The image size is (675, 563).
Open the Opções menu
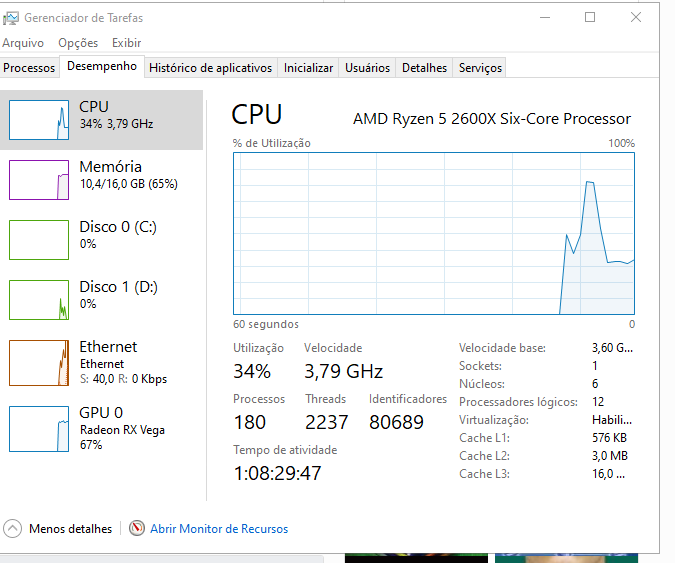click(78, 43)
